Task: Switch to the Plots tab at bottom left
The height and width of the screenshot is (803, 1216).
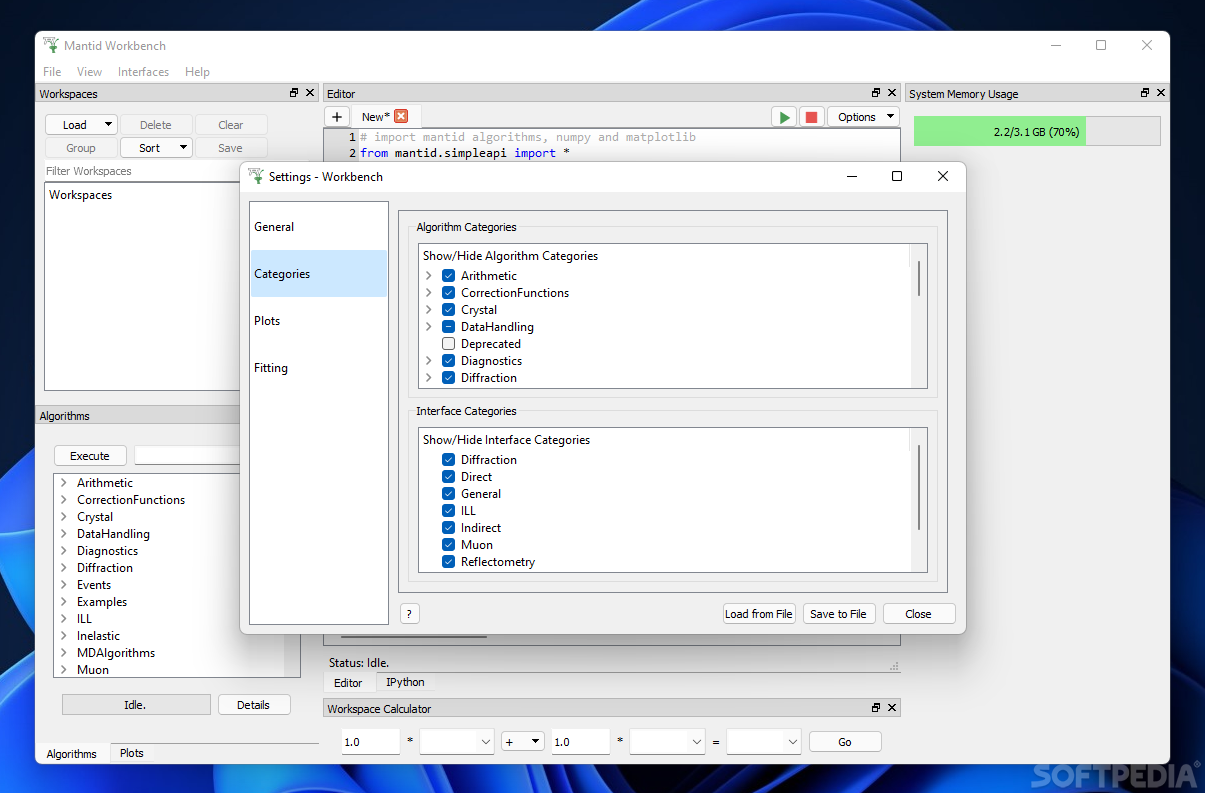Action: (x=132, y=753)
